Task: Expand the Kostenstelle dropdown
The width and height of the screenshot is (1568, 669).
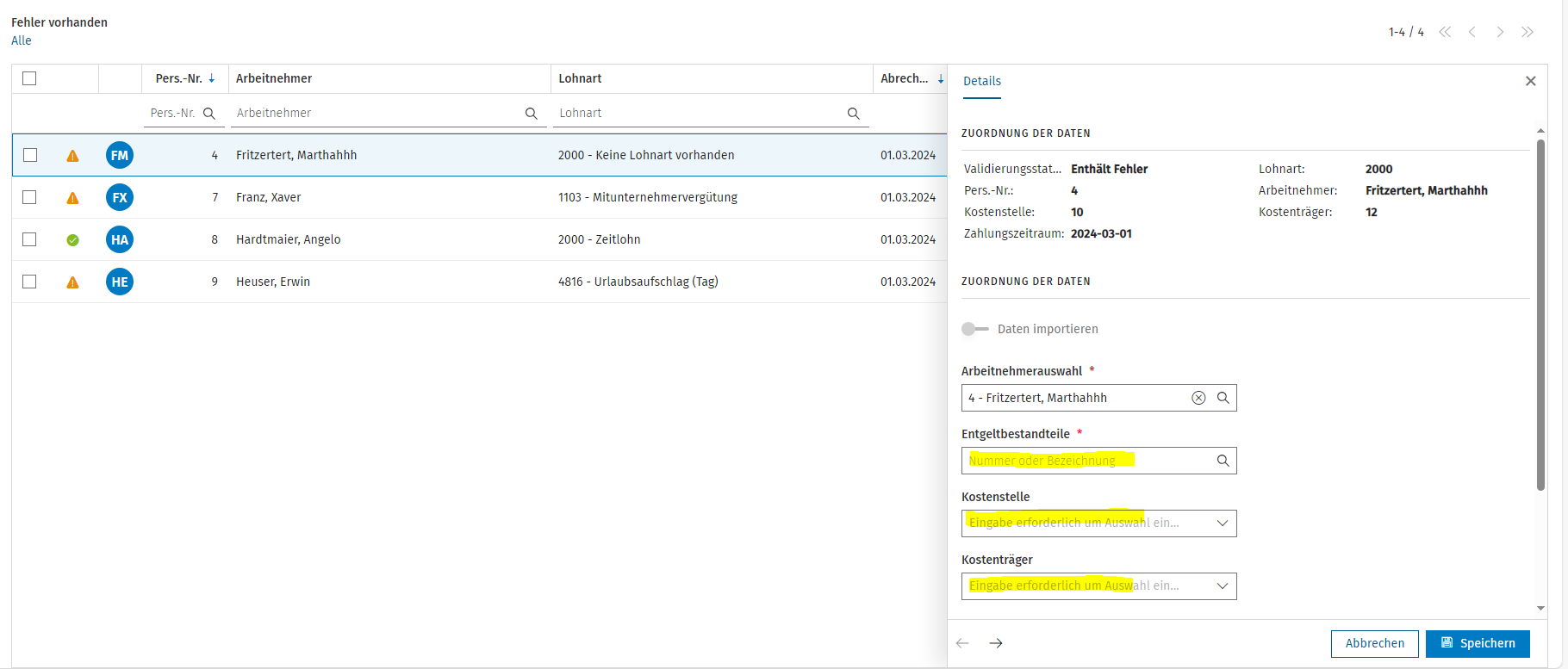Action: pos(1222,523)
